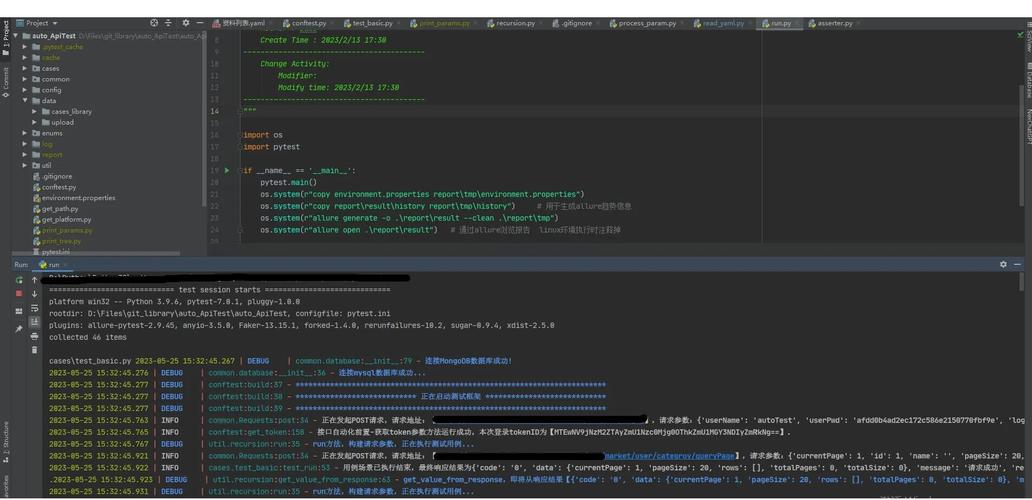This screenshot has width=1032, height=500.
Task: Expand the .pytest_cache folder
Action: tap(25, 47)
